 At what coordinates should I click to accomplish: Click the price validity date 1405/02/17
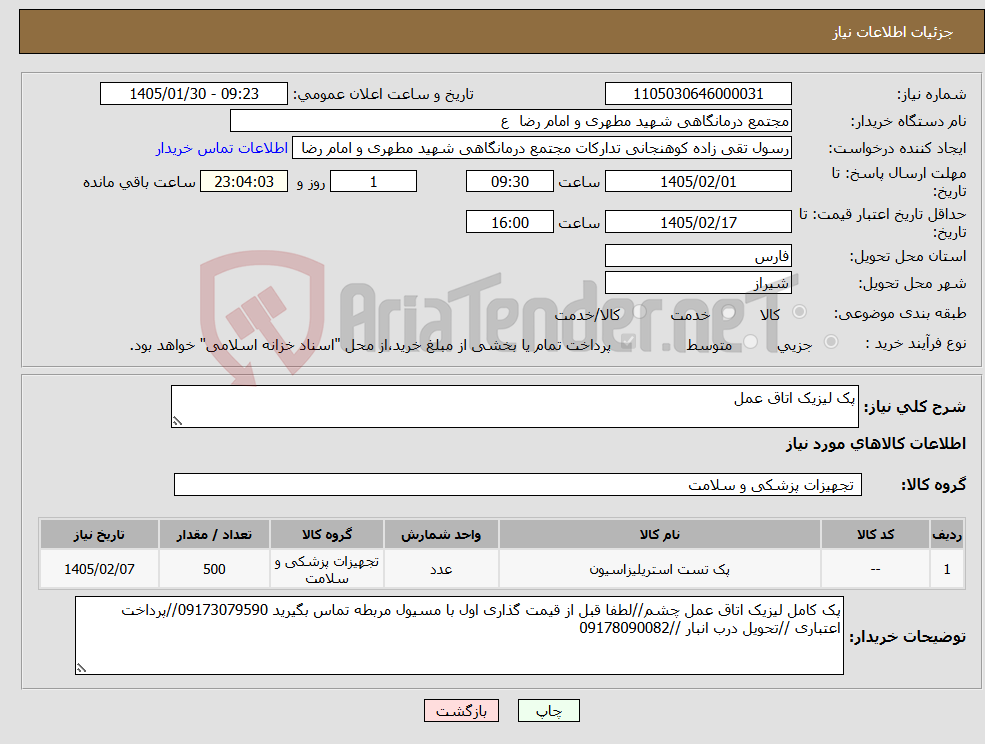tap(698, 222)
